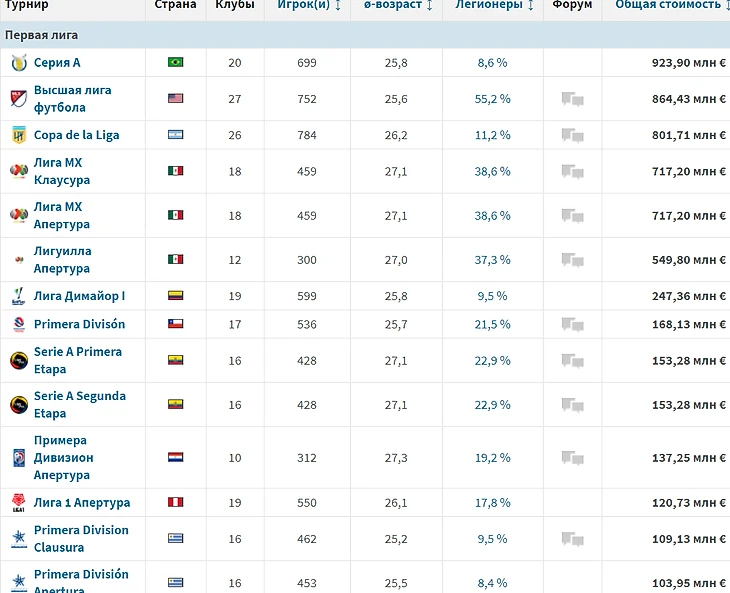
Task: Sort table by Игрок(и) column
Action: click(309, 5)
